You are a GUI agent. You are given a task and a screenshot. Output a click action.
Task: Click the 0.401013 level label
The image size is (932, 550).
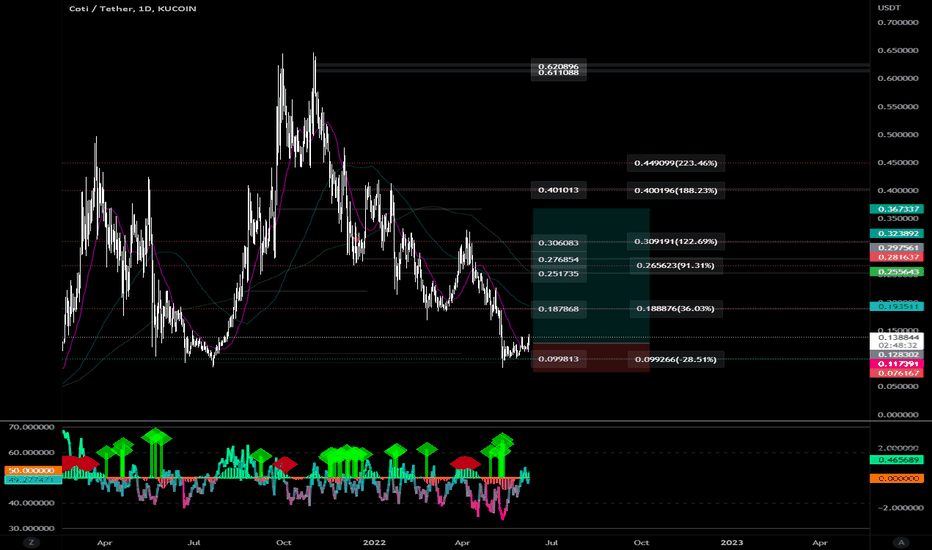pos(558,190)
